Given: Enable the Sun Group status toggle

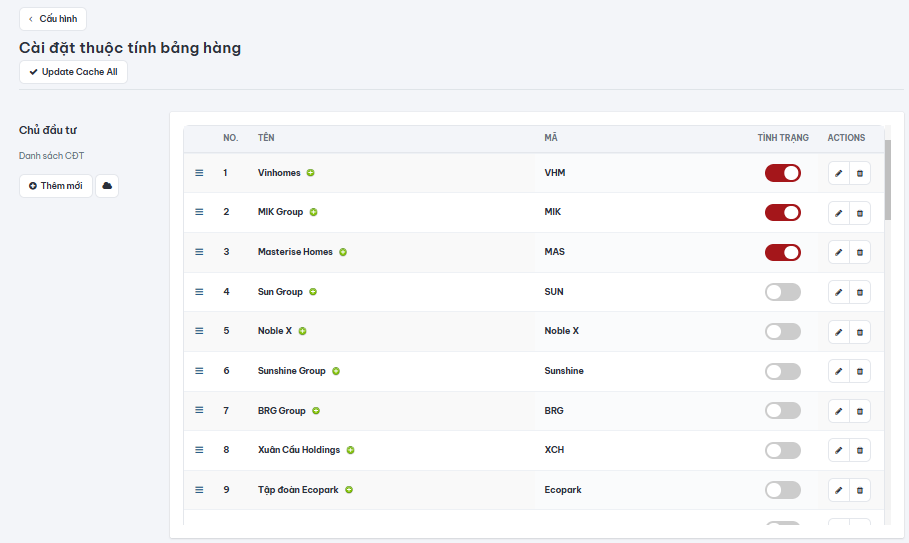Looking at the screenshot, I should (x=783, y=292).
